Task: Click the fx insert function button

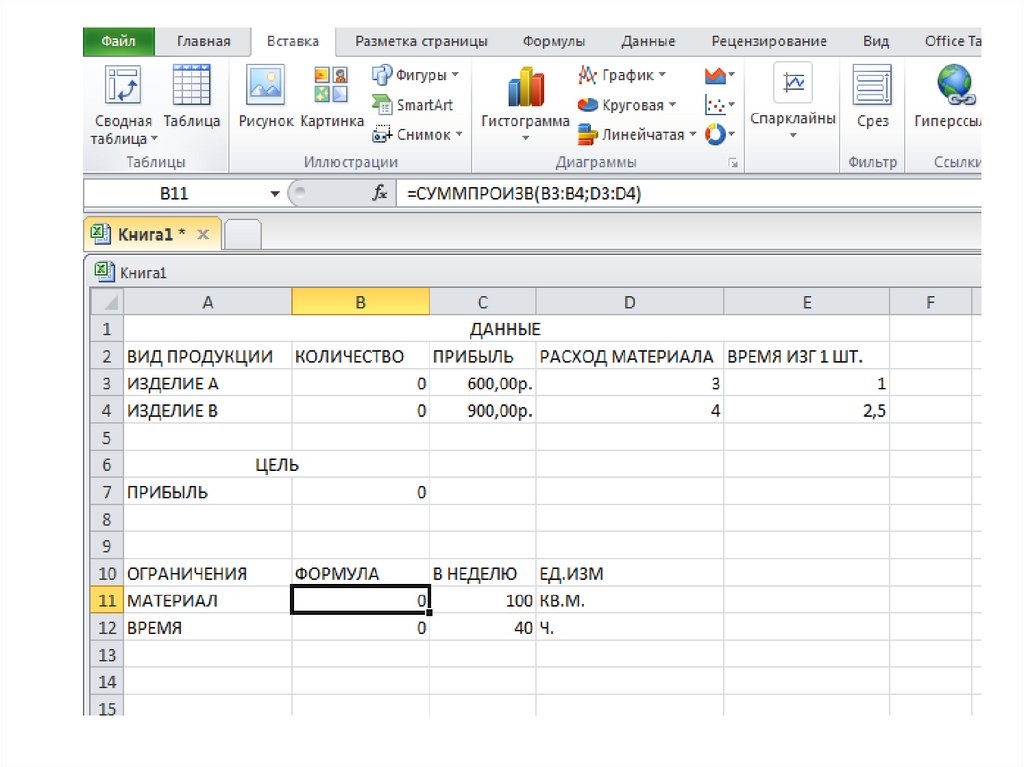Action: [x=380, y=193]
